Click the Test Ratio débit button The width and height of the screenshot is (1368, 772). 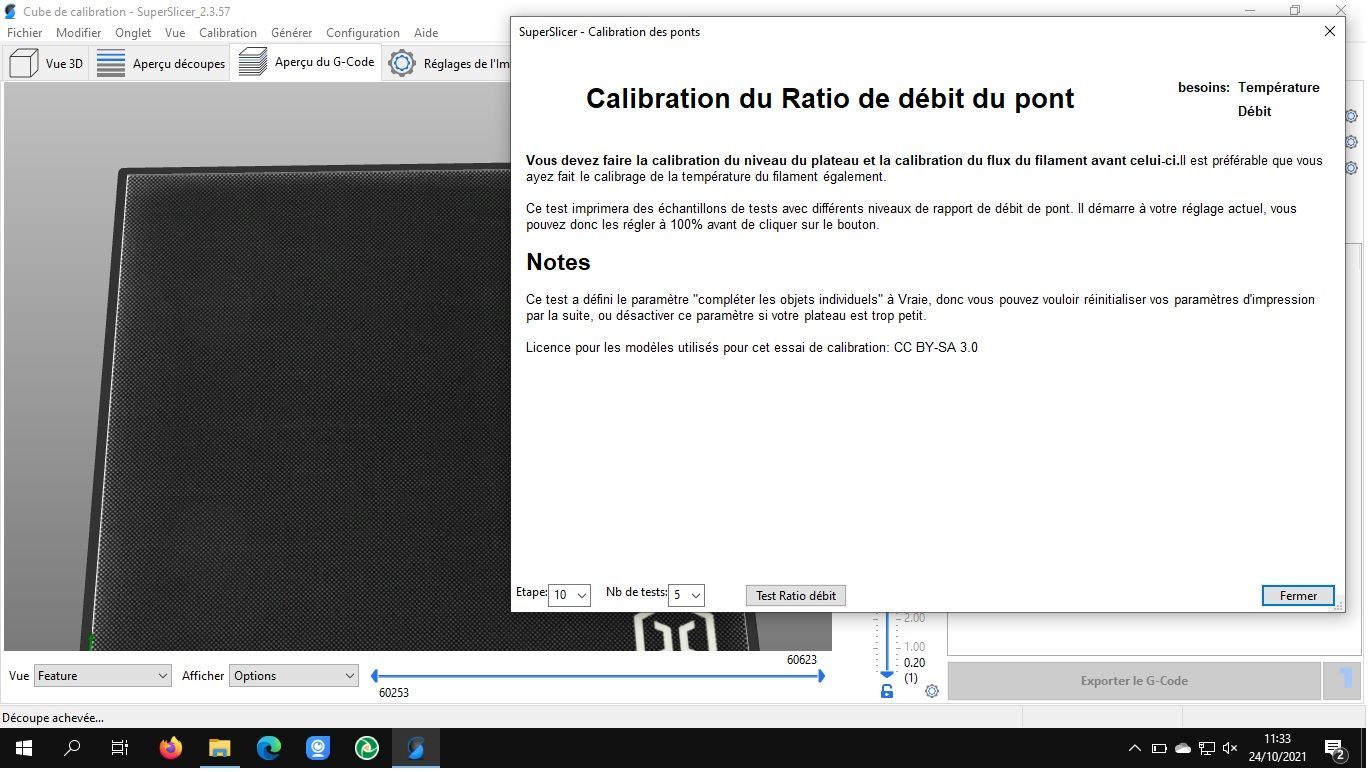(795, 595)
